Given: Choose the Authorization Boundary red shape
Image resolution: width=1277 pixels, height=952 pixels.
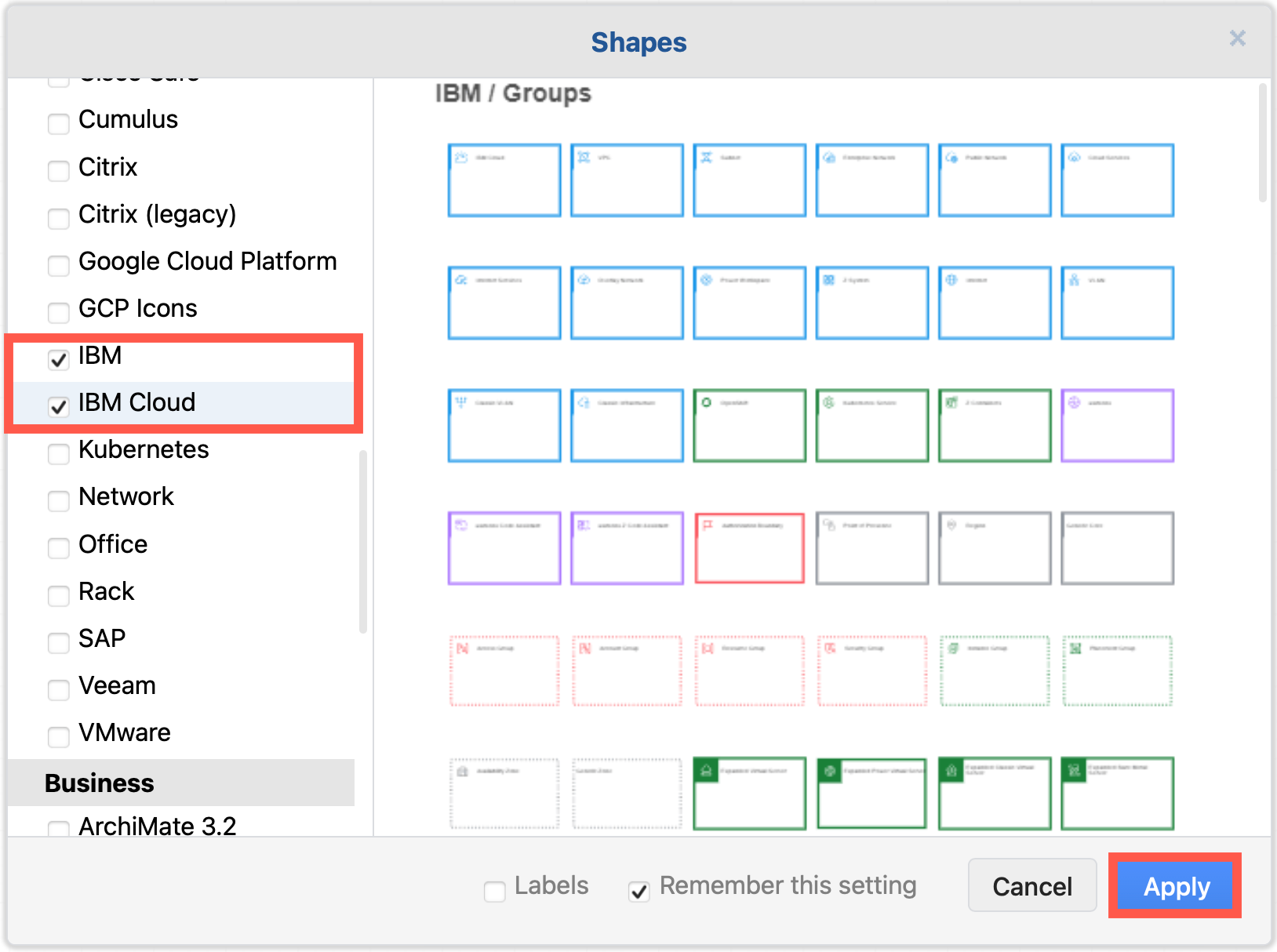Looking at the screenshot, I should tap(749, 547).
